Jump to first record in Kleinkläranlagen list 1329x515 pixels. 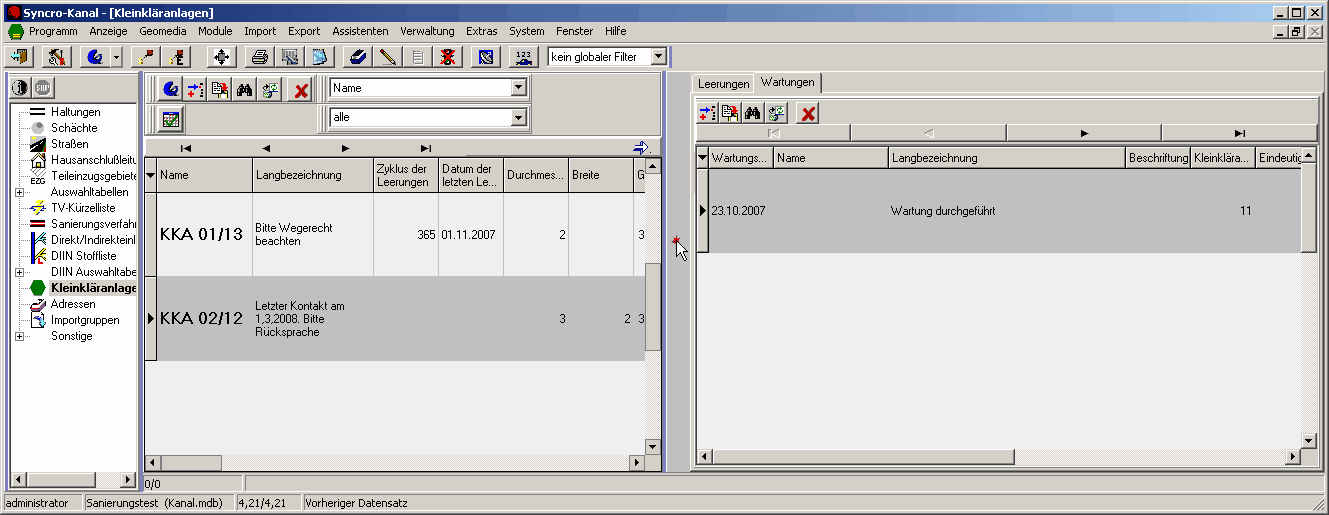(x=186, y=148)
